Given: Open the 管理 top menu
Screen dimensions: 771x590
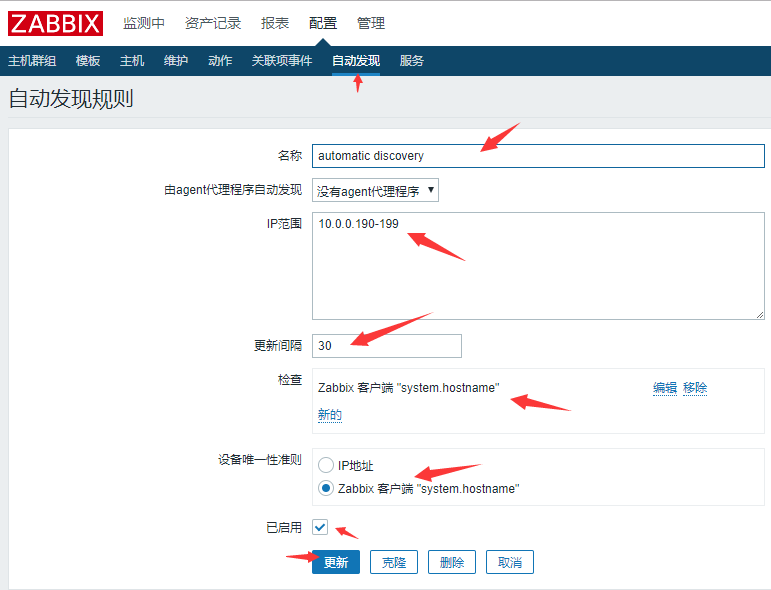Looking at the screenshot, I should pos(371,23).
